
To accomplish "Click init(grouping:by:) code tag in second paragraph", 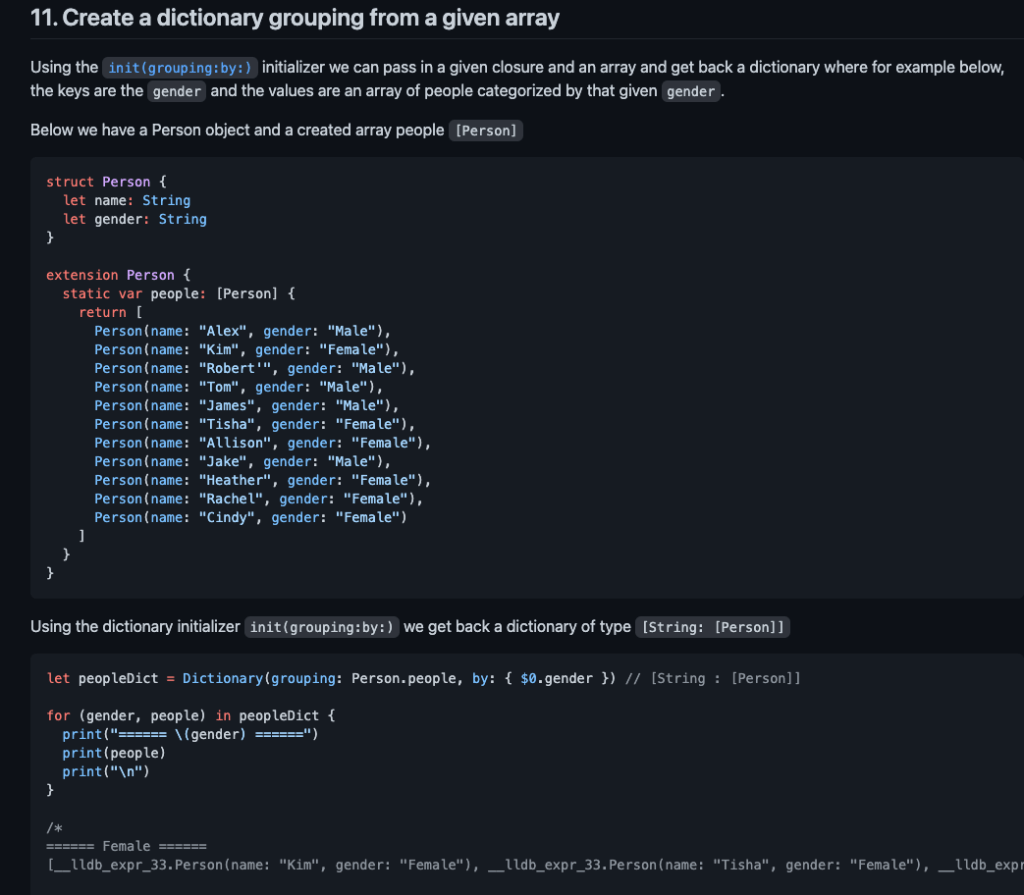I will coord(322,627).
